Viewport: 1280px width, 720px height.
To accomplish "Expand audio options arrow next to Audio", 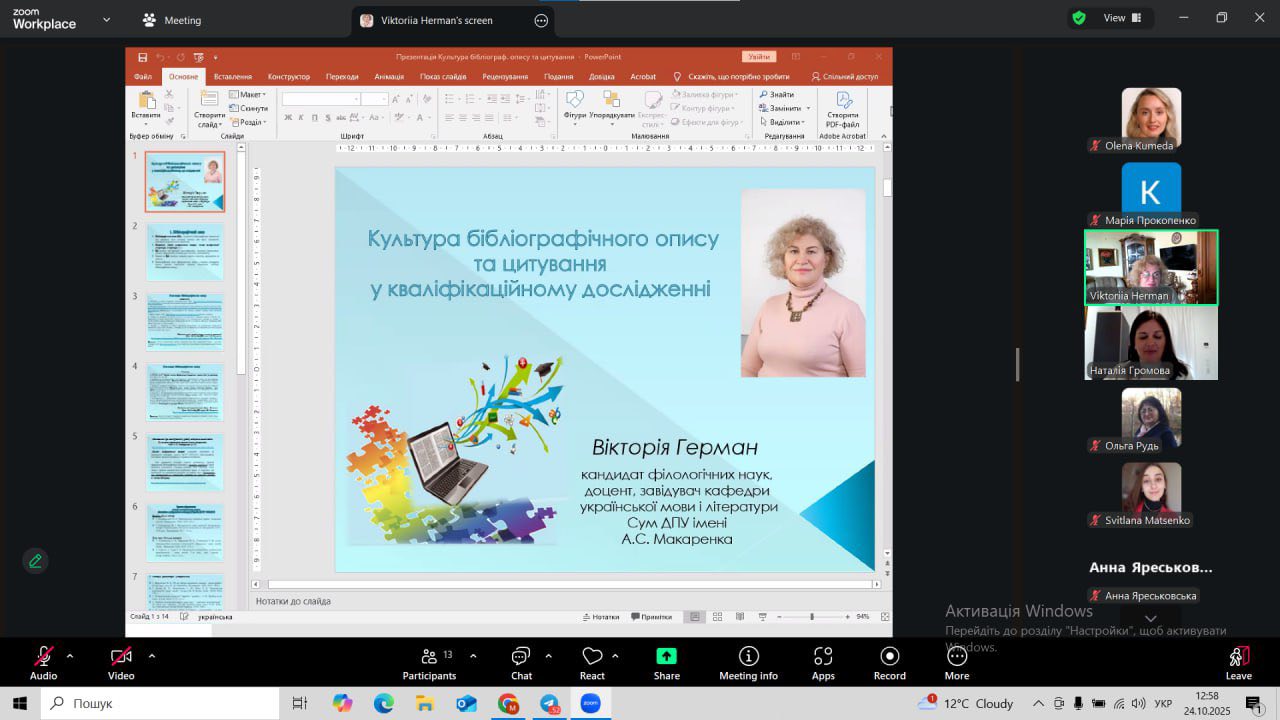I will pos(70,656).
